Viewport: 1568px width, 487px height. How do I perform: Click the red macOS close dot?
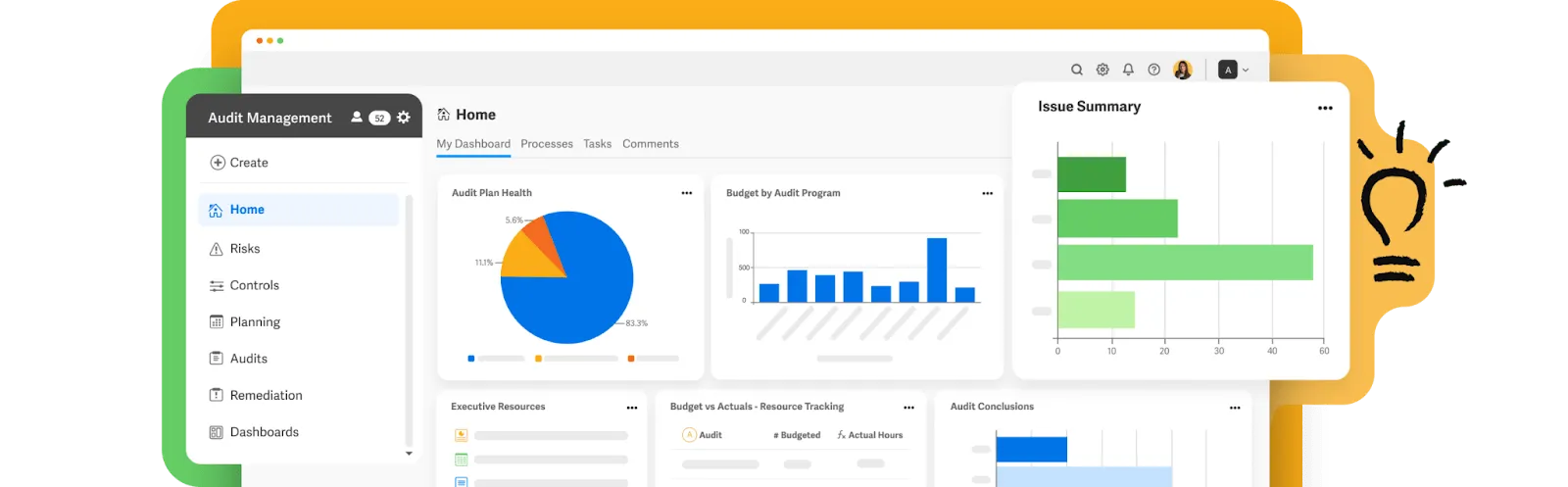click(x=260, y=41)
